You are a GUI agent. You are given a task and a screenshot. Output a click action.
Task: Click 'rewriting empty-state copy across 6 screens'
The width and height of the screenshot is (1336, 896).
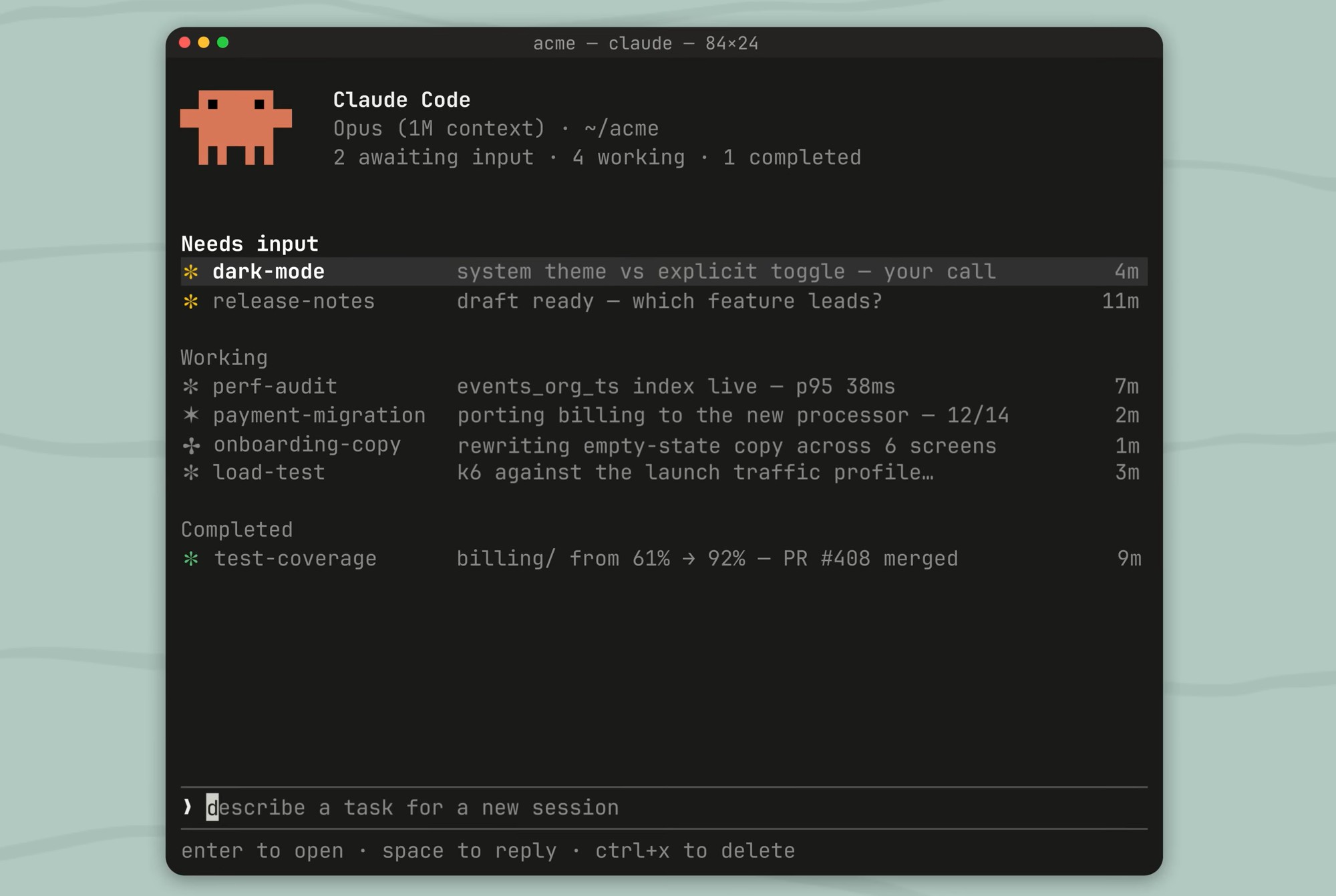pyautogui.click(x=727, y=446)
